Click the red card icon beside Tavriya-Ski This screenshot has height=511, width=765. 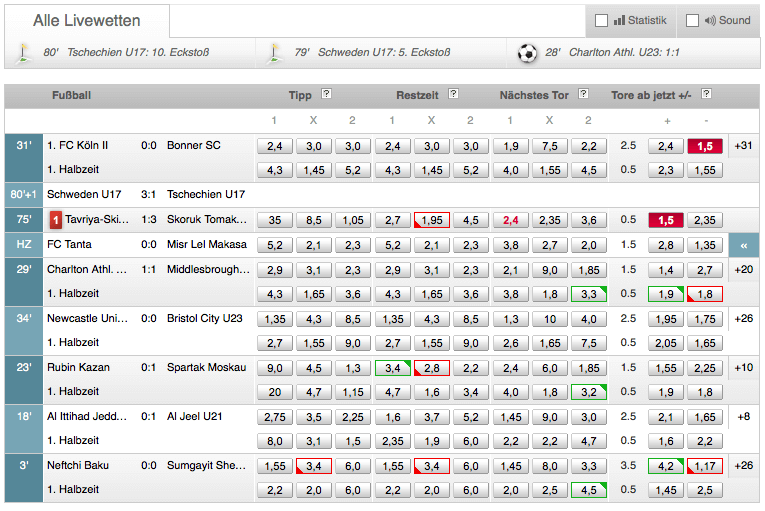pyautogui.click(x=56, y=220)
